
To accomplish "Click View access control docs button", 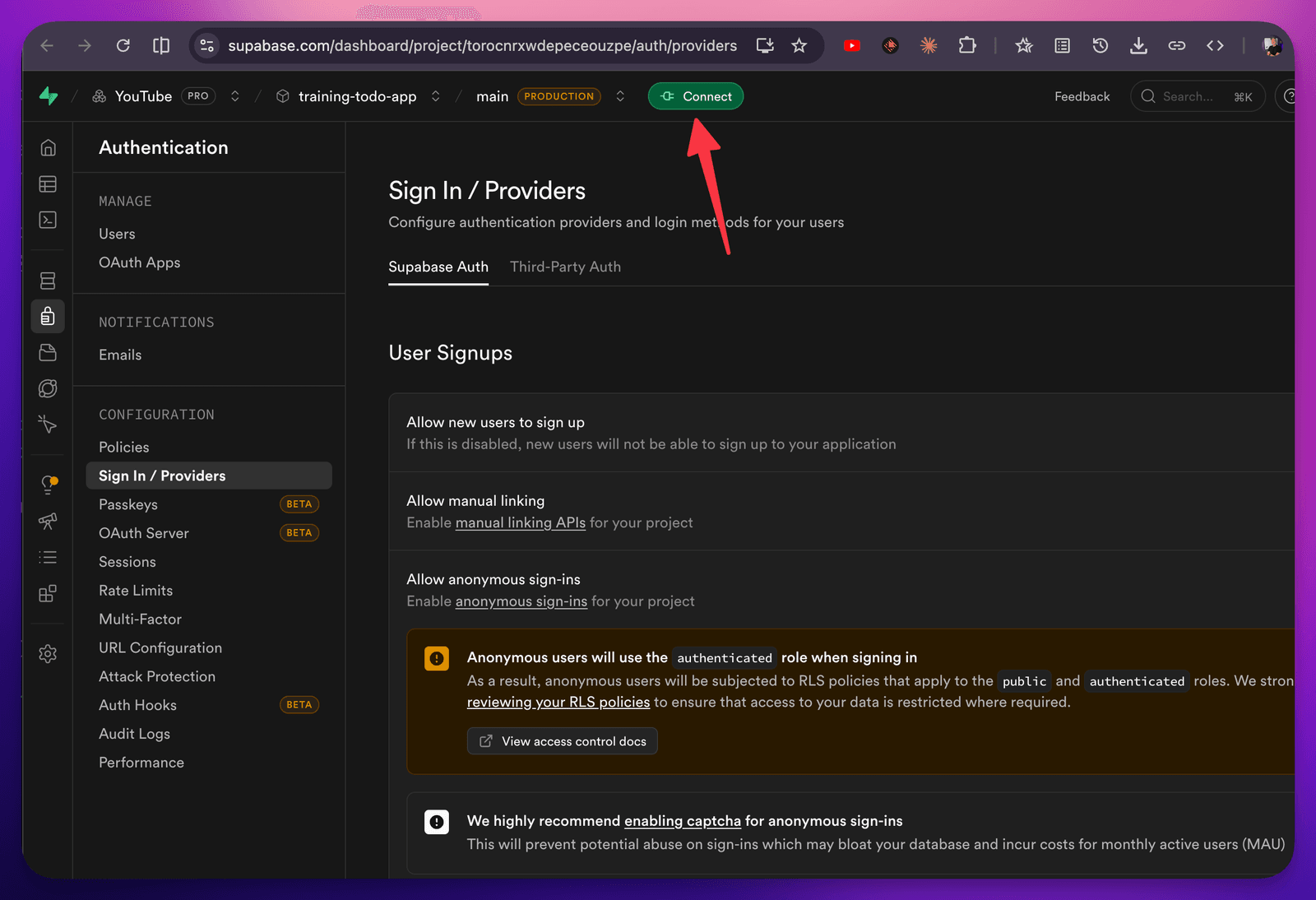I will 563,741.
